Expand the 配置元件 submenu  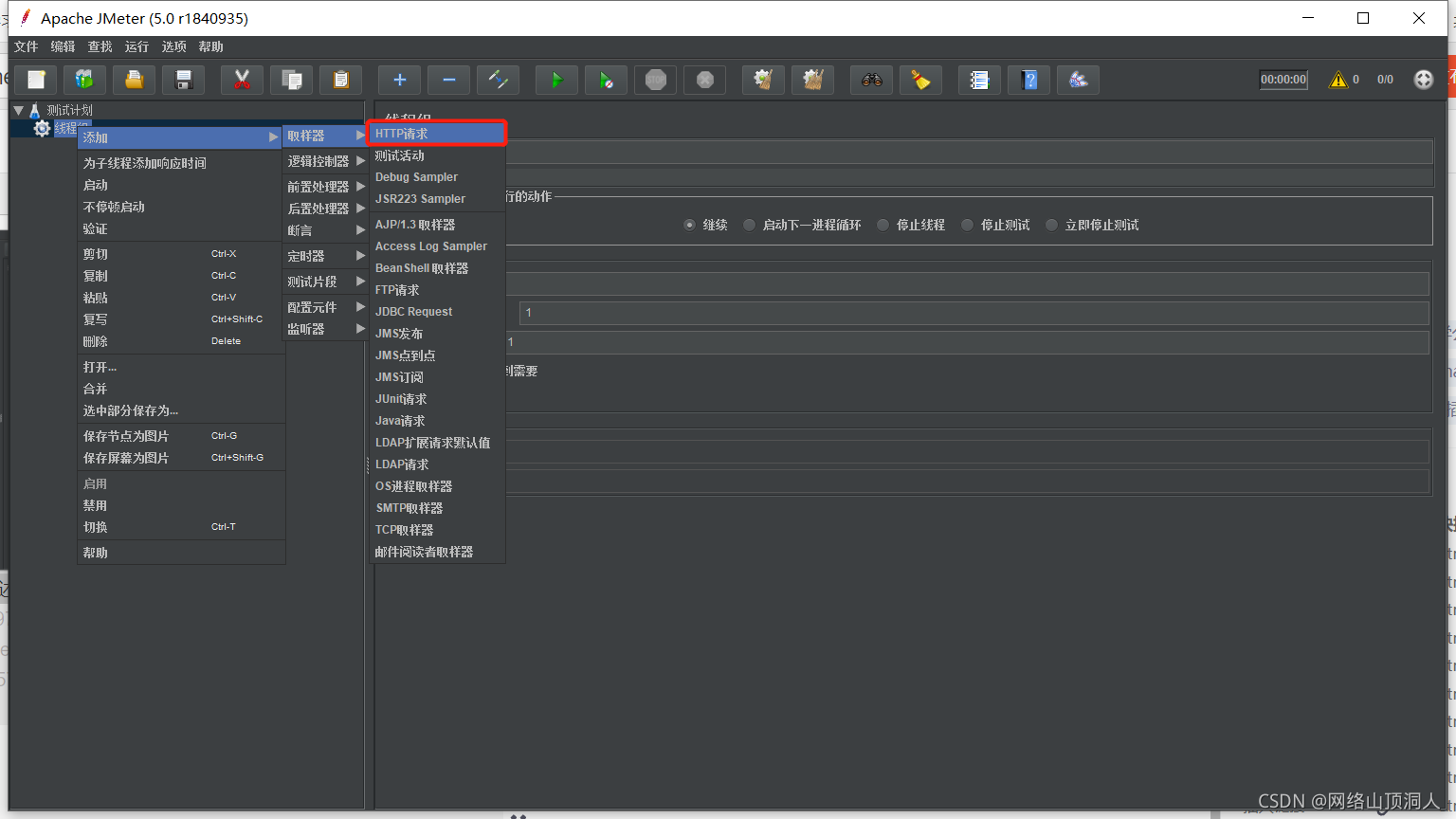coord(325,307)
